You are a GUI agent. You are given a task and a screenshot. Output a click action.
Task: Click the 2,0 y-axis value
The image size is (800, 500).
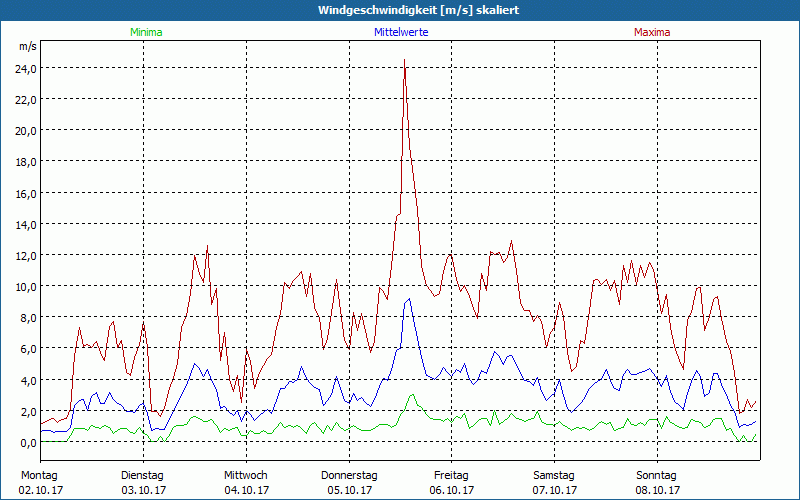[x=28, y=412]
